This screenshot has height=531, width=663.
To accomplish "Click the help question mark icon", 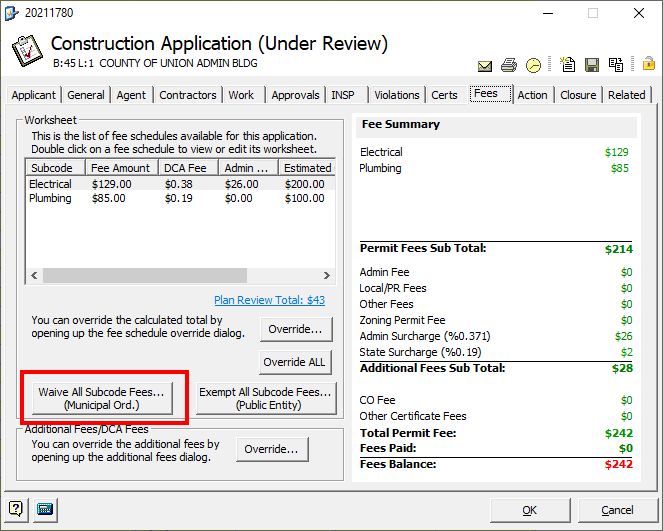I will coord(16,509).
